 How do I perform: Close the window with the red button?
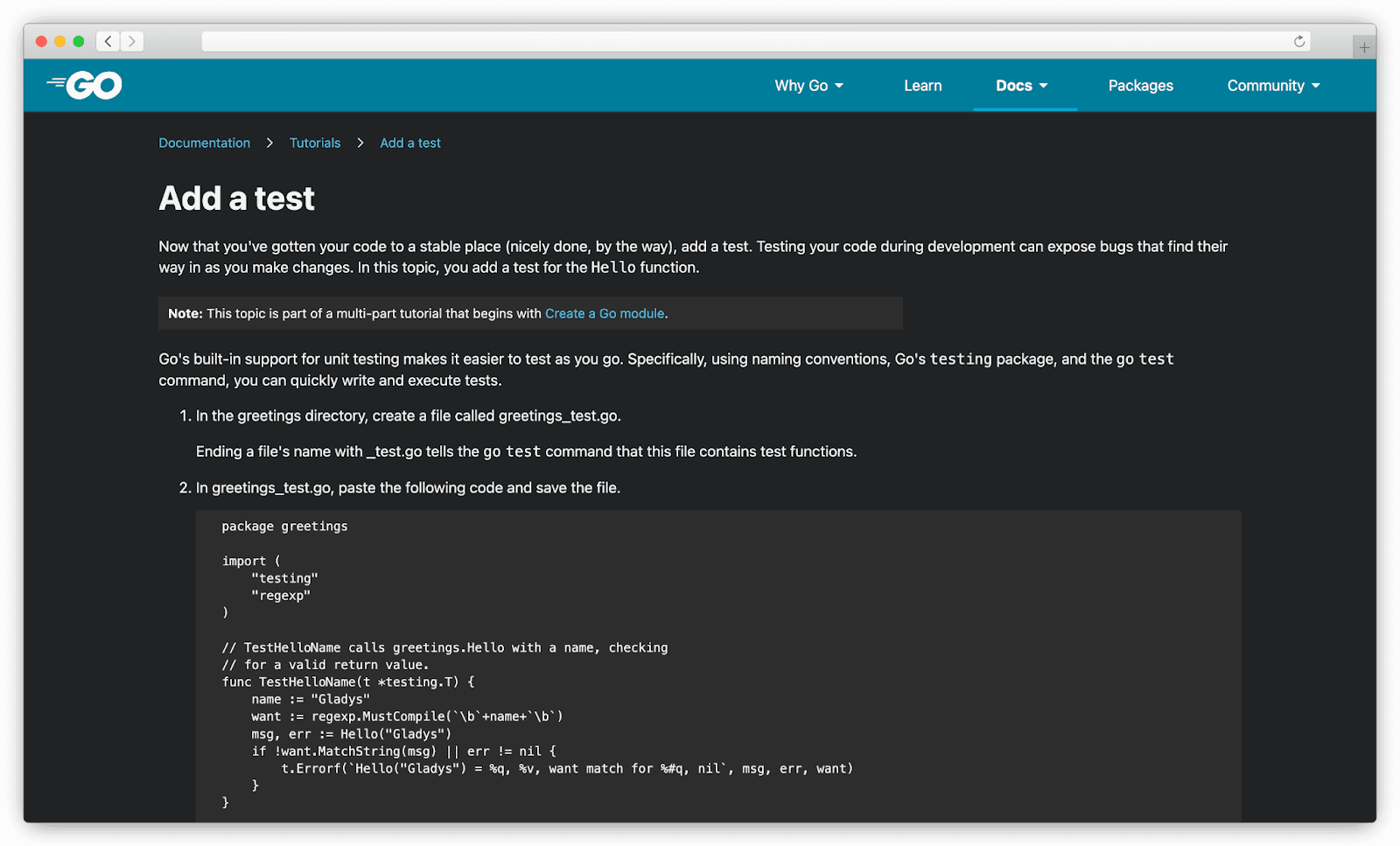point(41,40)
